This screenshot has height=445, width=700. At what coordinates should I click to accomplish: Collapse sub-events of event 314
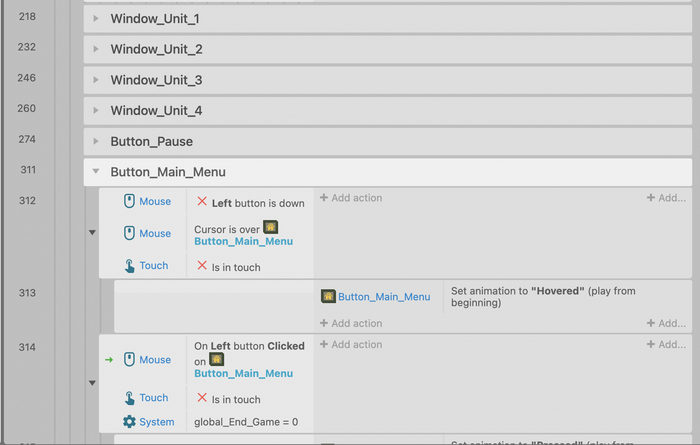point(92,382)
